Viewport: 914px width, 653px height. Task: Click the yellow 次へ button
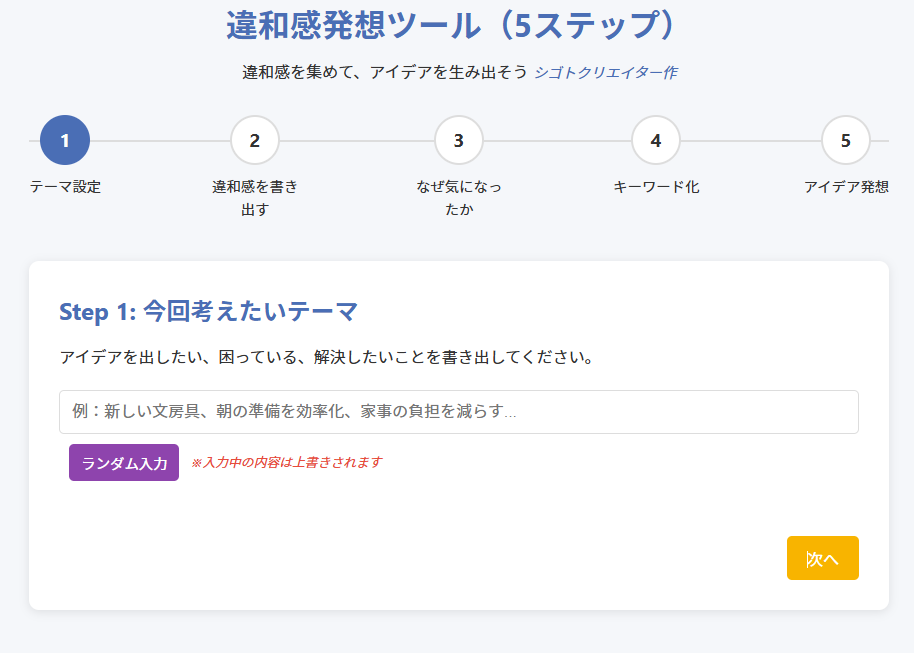(822, 558)
